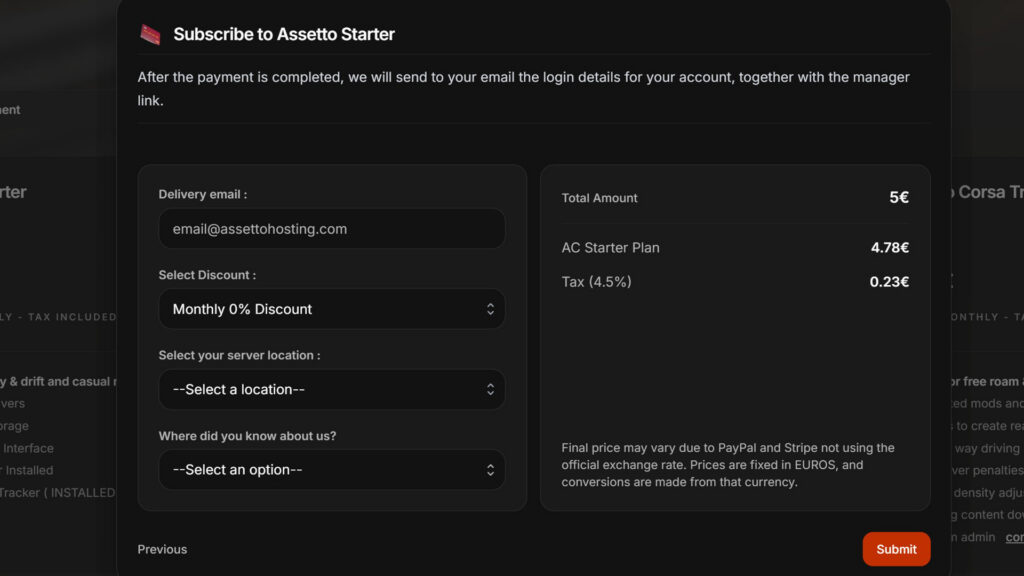Image resolution: width=1024 pixels, height=576 pixels.
Task: Click the "Subscribe to Assetto Starter" title
Action: click(285, 33)
